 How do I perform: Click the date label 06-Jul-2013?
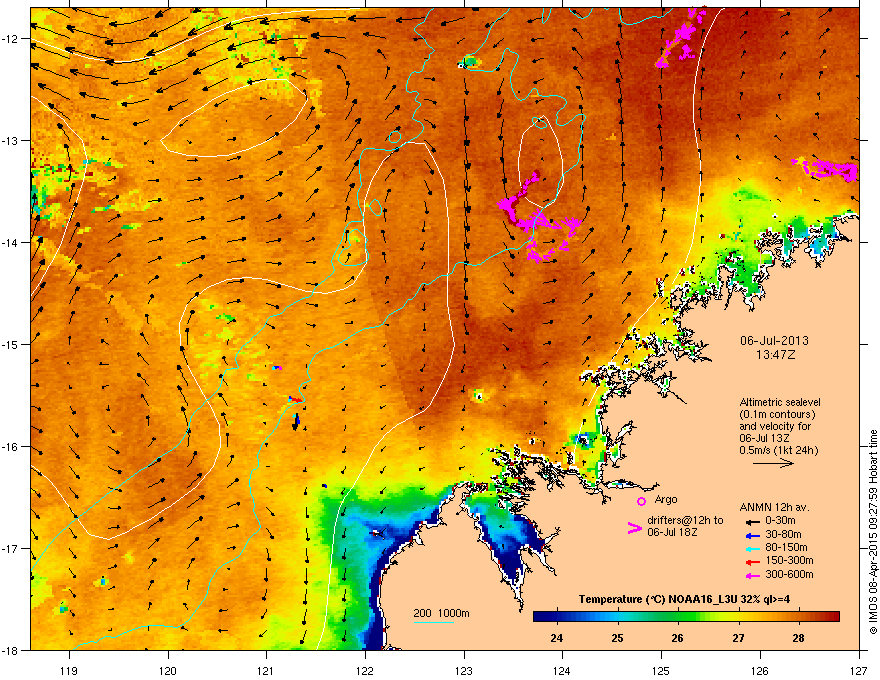coord(774,341)
